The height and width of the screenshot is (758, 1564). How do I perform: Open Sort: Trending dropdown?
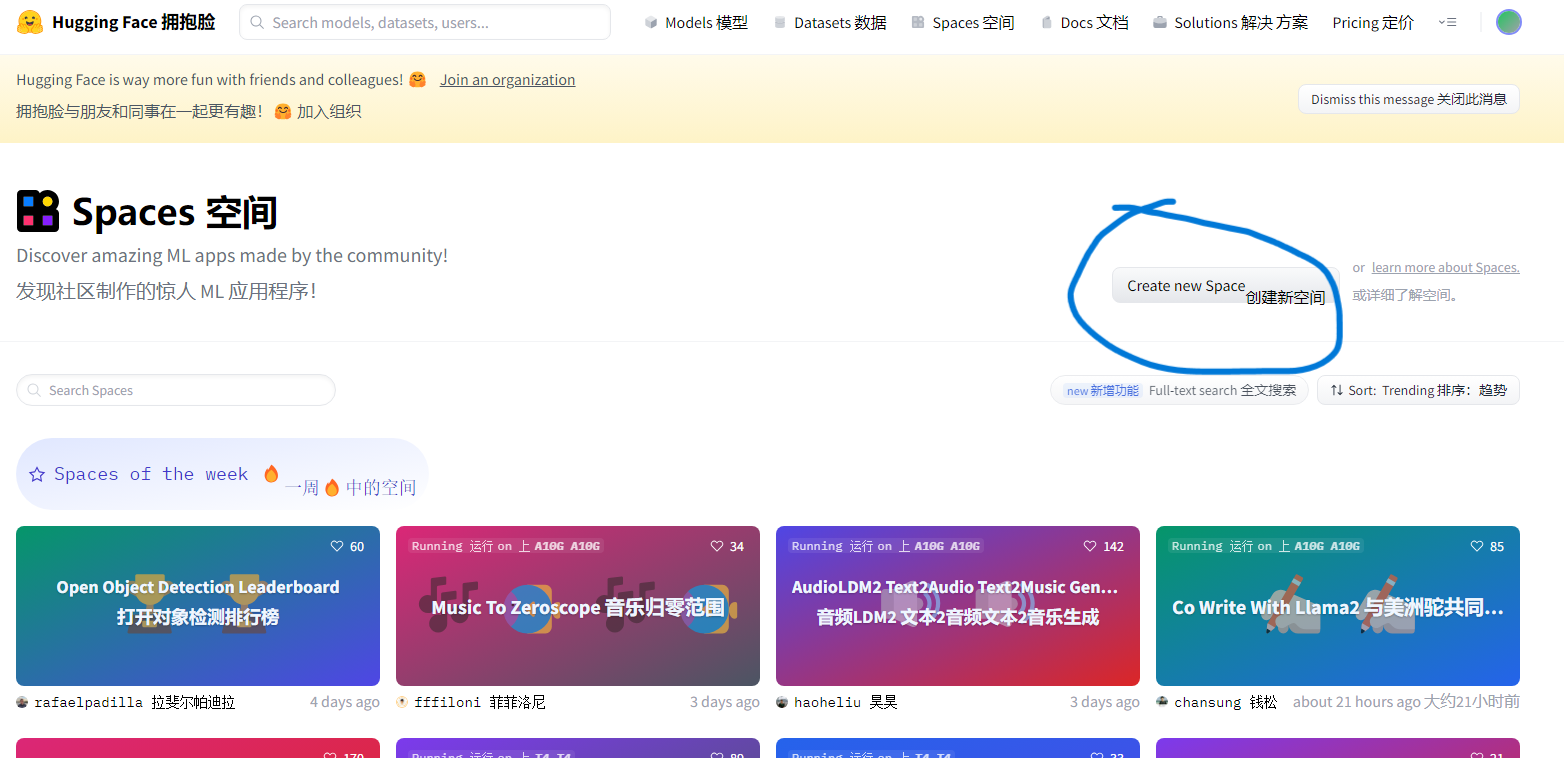(x=1418, y=390)
